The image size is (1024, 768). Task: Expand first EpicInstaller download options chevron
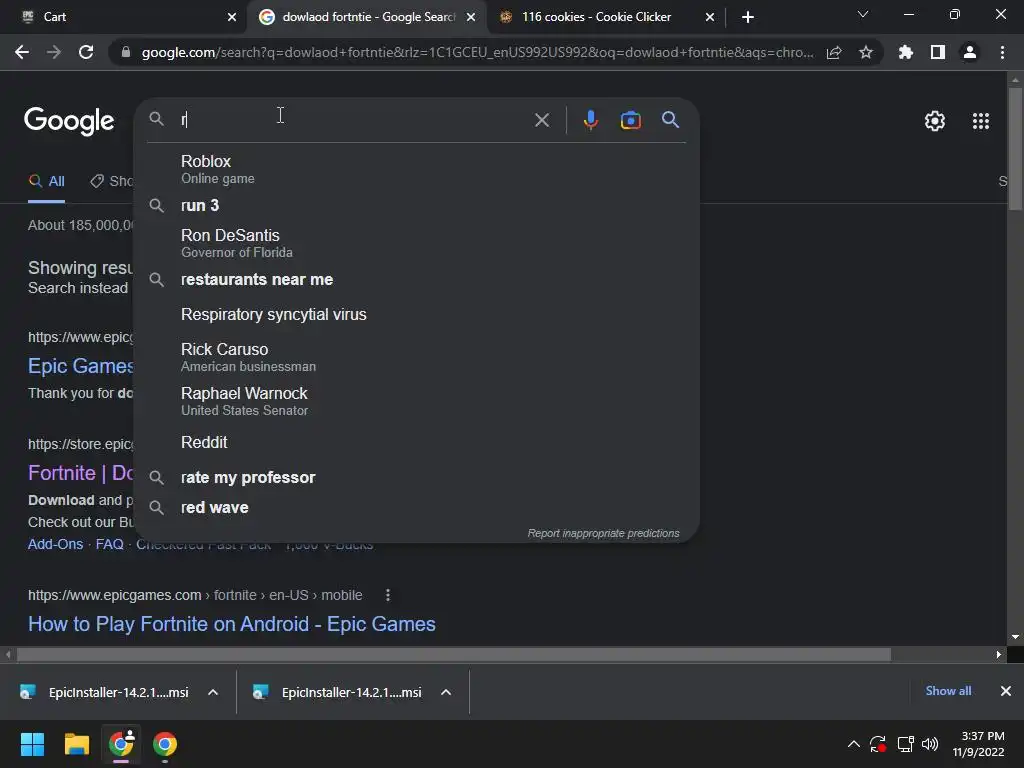[x=213, y=692]
